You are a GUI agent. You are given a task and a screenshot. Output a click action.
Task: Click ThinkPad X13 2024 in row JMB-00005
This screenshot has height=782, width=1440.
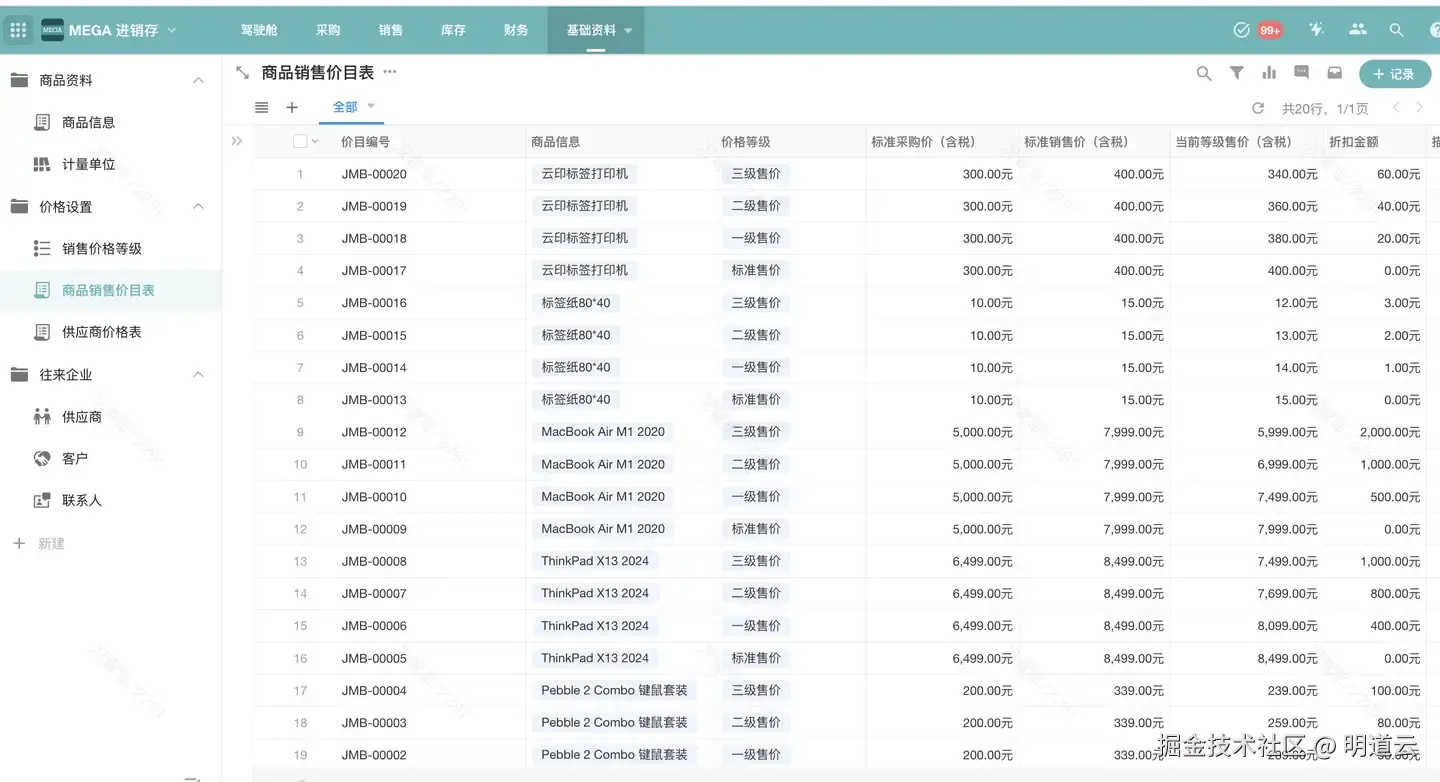click(595, 658)
